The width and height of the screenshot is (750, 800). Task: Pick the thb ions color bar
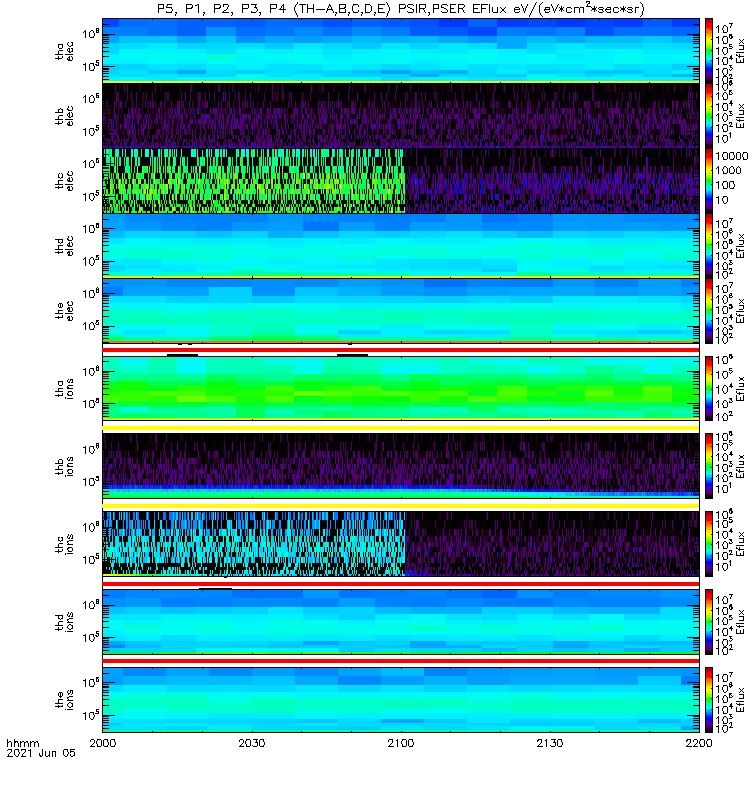point(709,466)
